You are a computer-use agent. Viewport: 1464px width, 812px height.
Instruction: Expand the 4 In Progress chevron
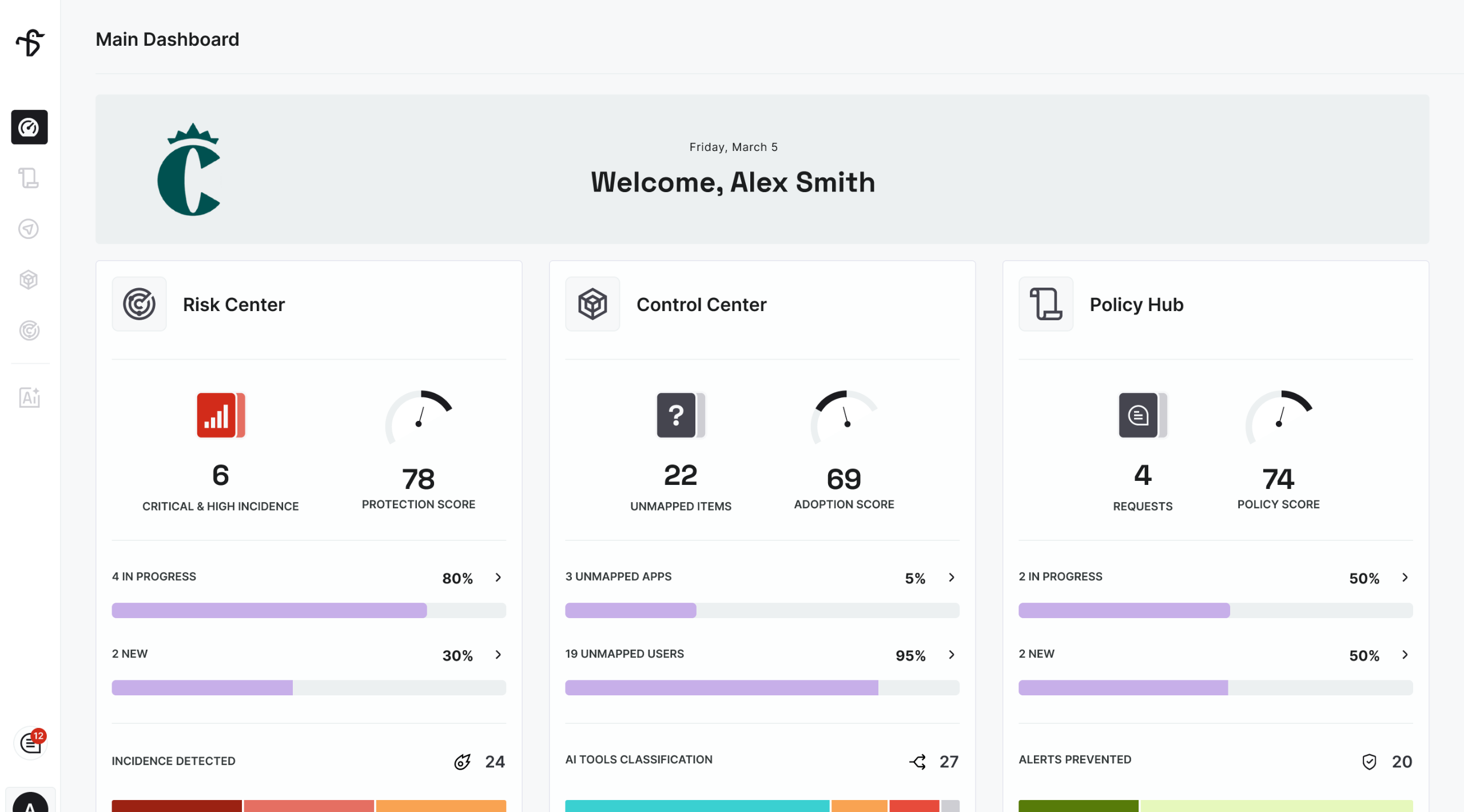[x=498, y=578]
